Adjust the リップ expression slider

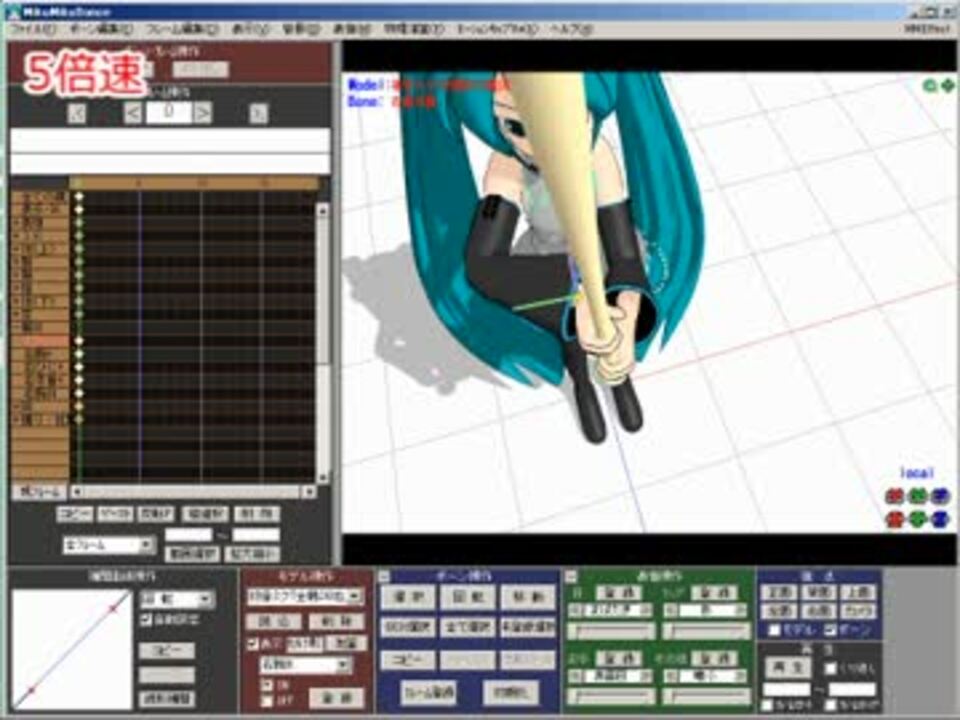click(x=706, y=630)
